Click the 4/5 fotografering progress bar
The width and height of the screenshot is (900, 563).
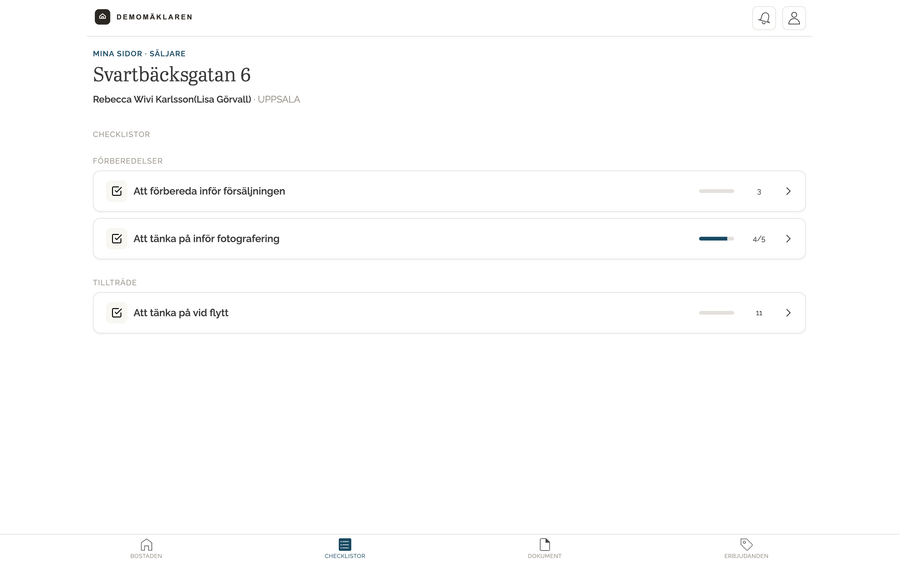(716, 239)
